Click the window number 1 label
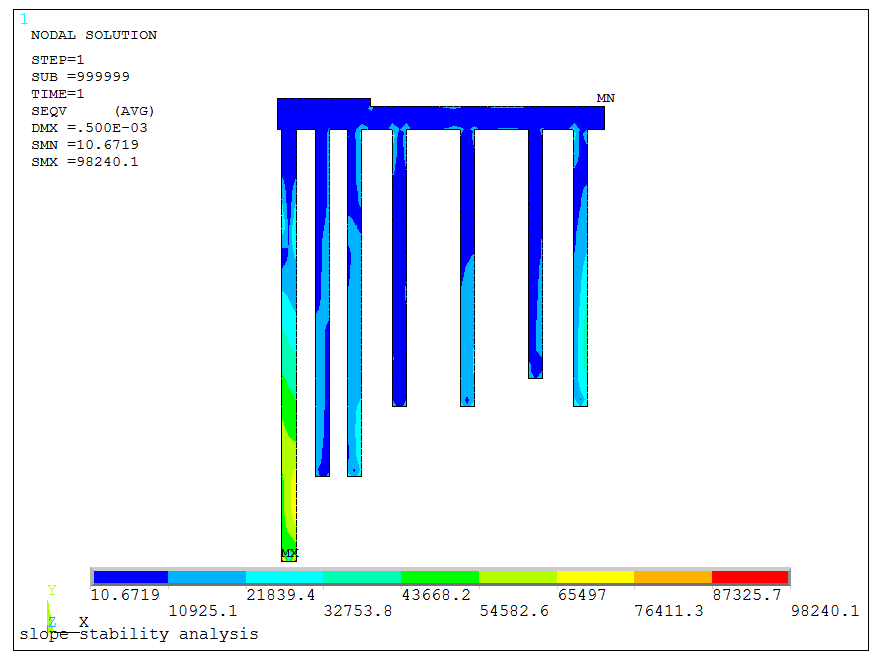 coord(24,19)
